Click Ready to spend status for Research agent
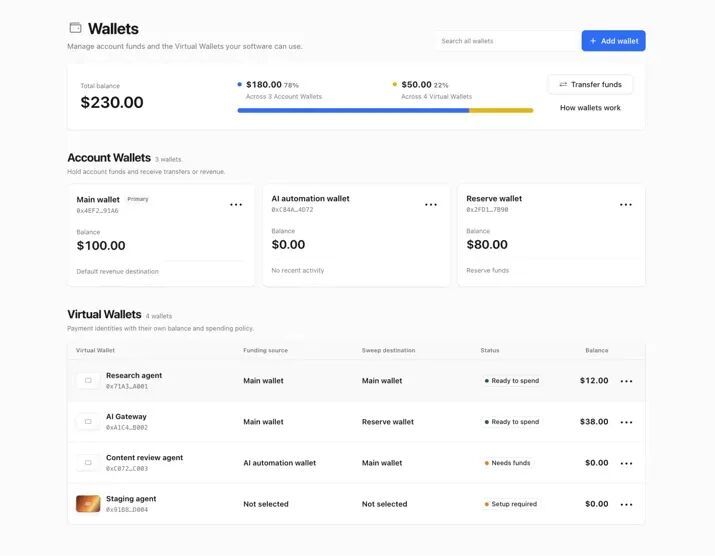The image size is (715, 556). [x=512, y=380]
